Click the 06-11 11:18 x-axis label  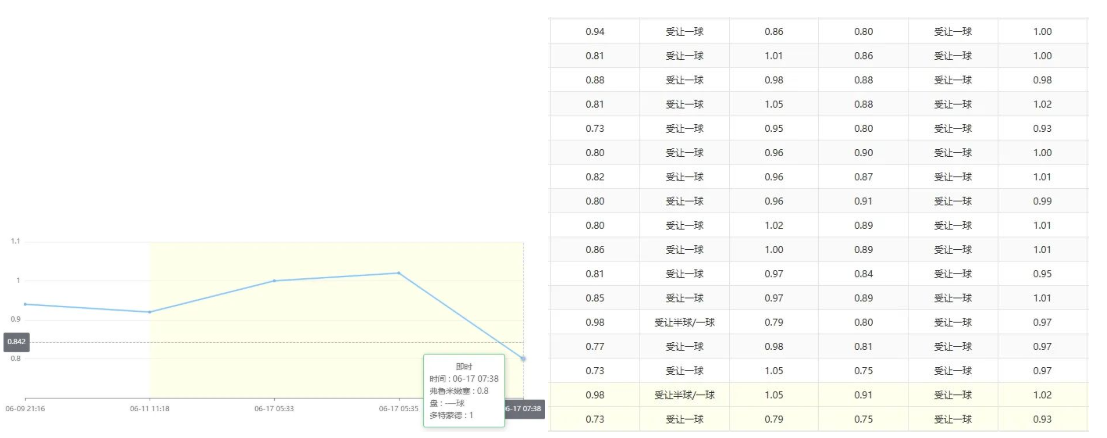coord(149,408)
